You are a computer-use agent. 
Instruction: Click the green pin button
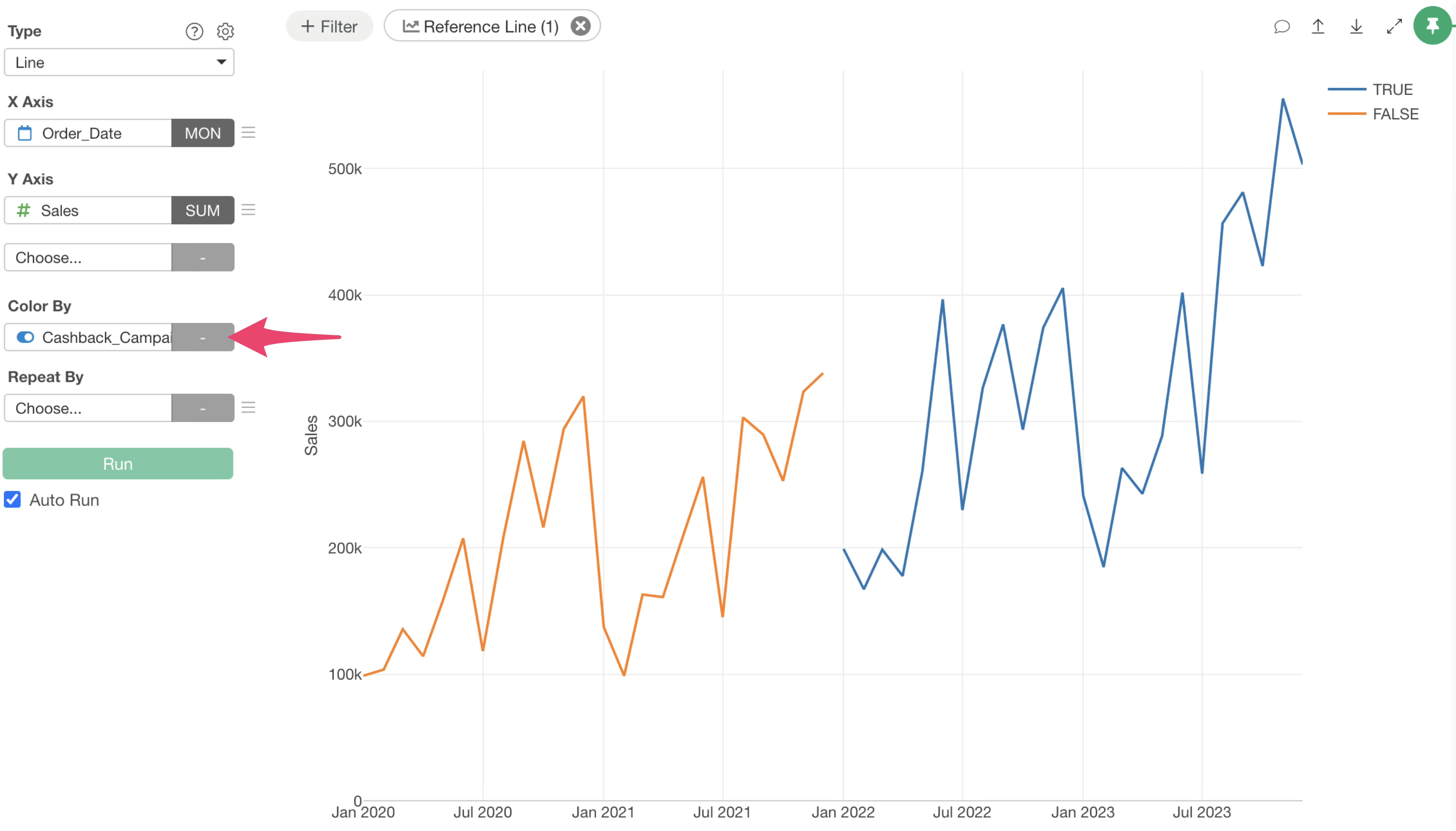click(1432, 26)
